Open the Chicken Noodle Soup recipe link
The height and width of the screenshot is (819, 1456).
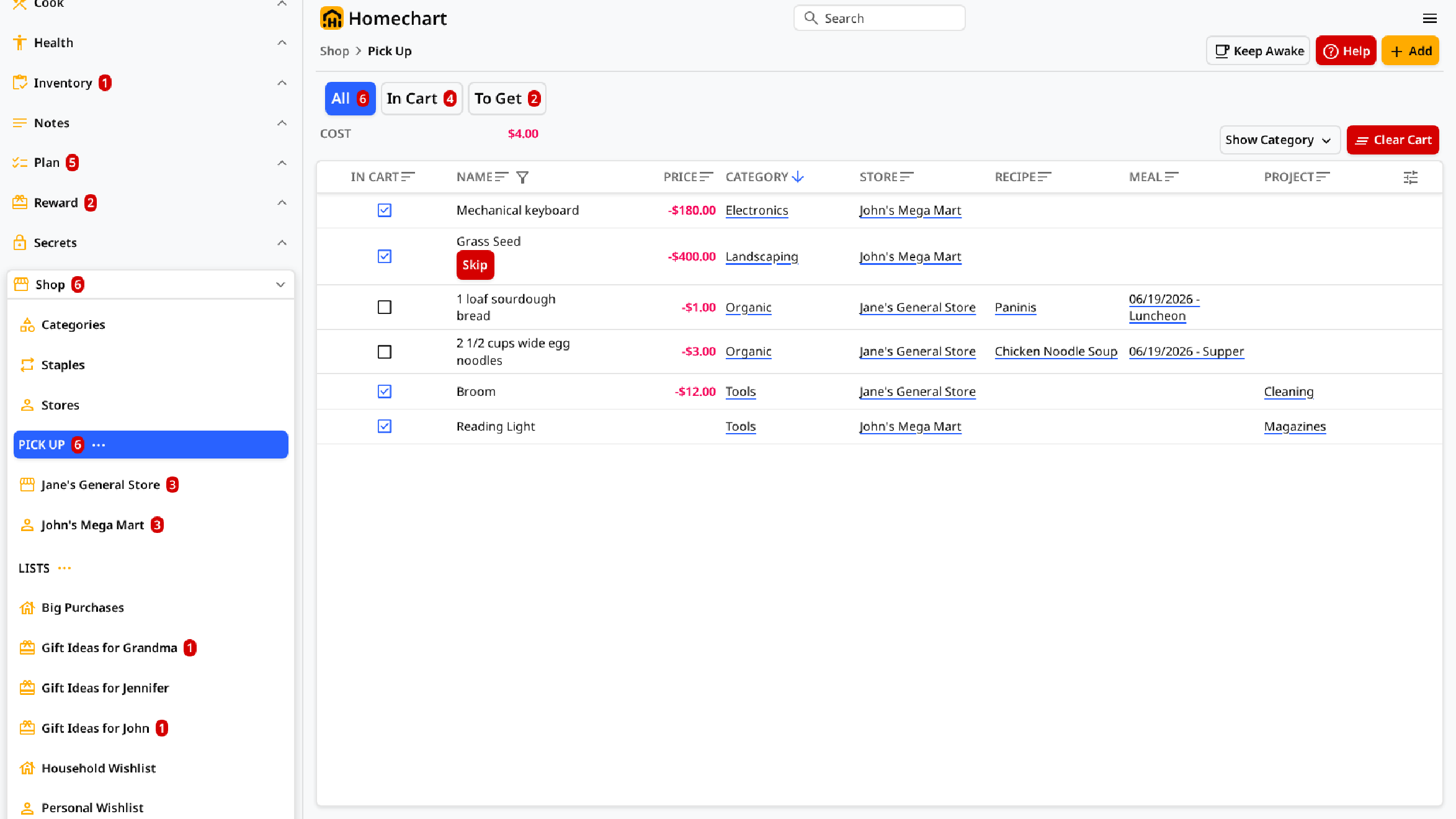1056,352
